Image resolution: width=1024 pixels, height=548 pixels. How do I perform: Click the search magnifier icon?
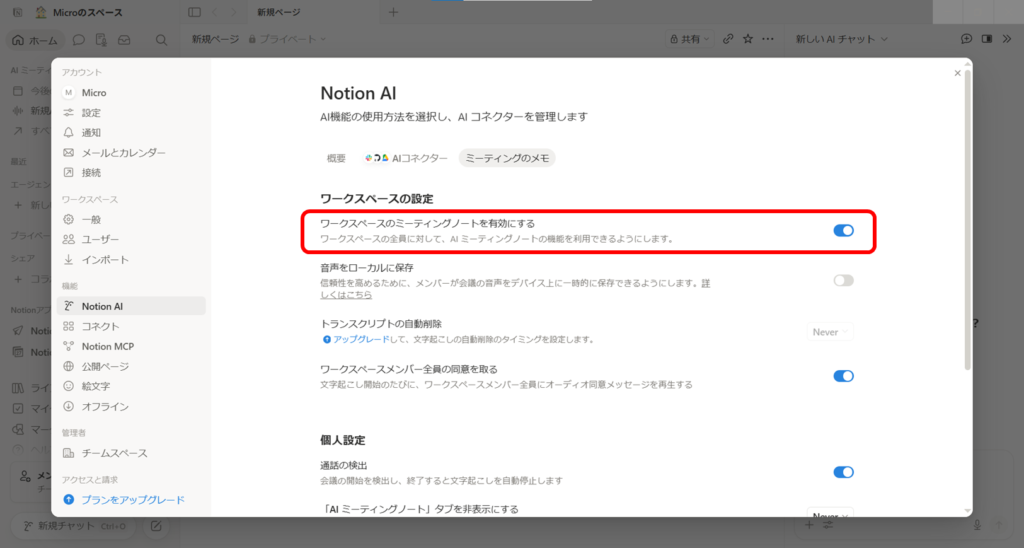(161, 40)
